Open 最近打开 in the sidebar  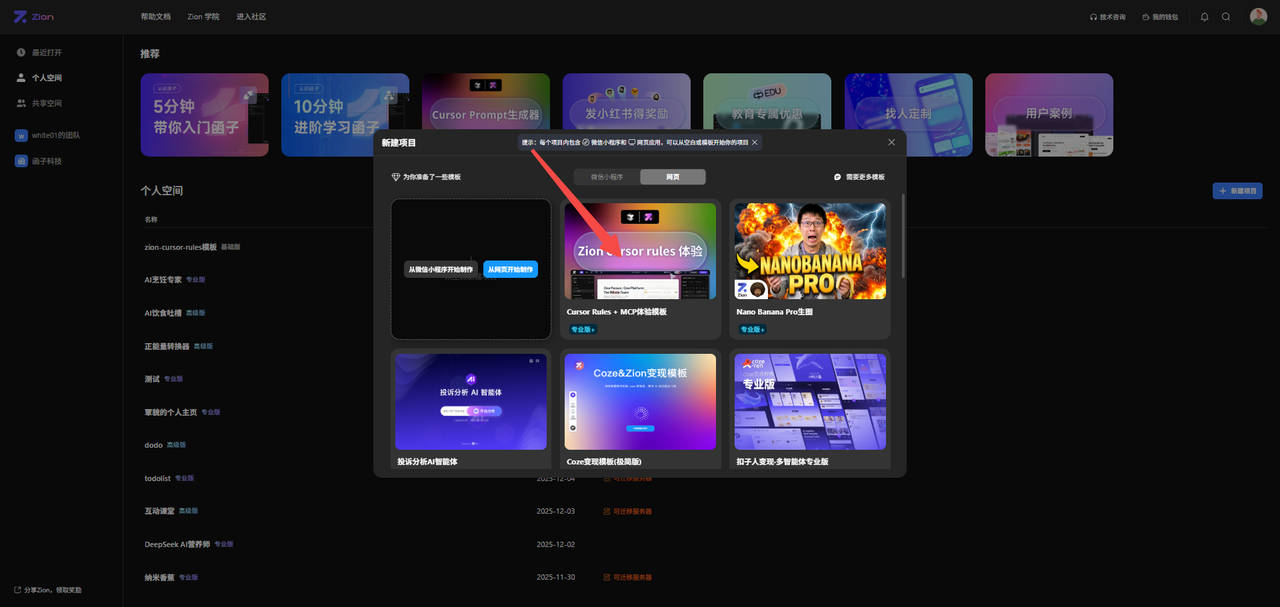click(46, 52)
